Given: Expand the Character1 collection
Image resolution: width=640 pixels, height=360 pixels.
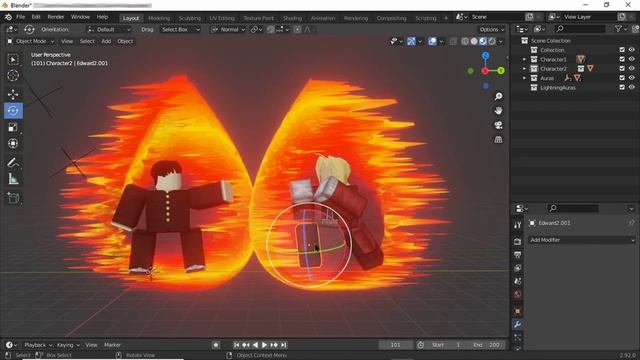Looking at the screenshot, I should (524, 60).
